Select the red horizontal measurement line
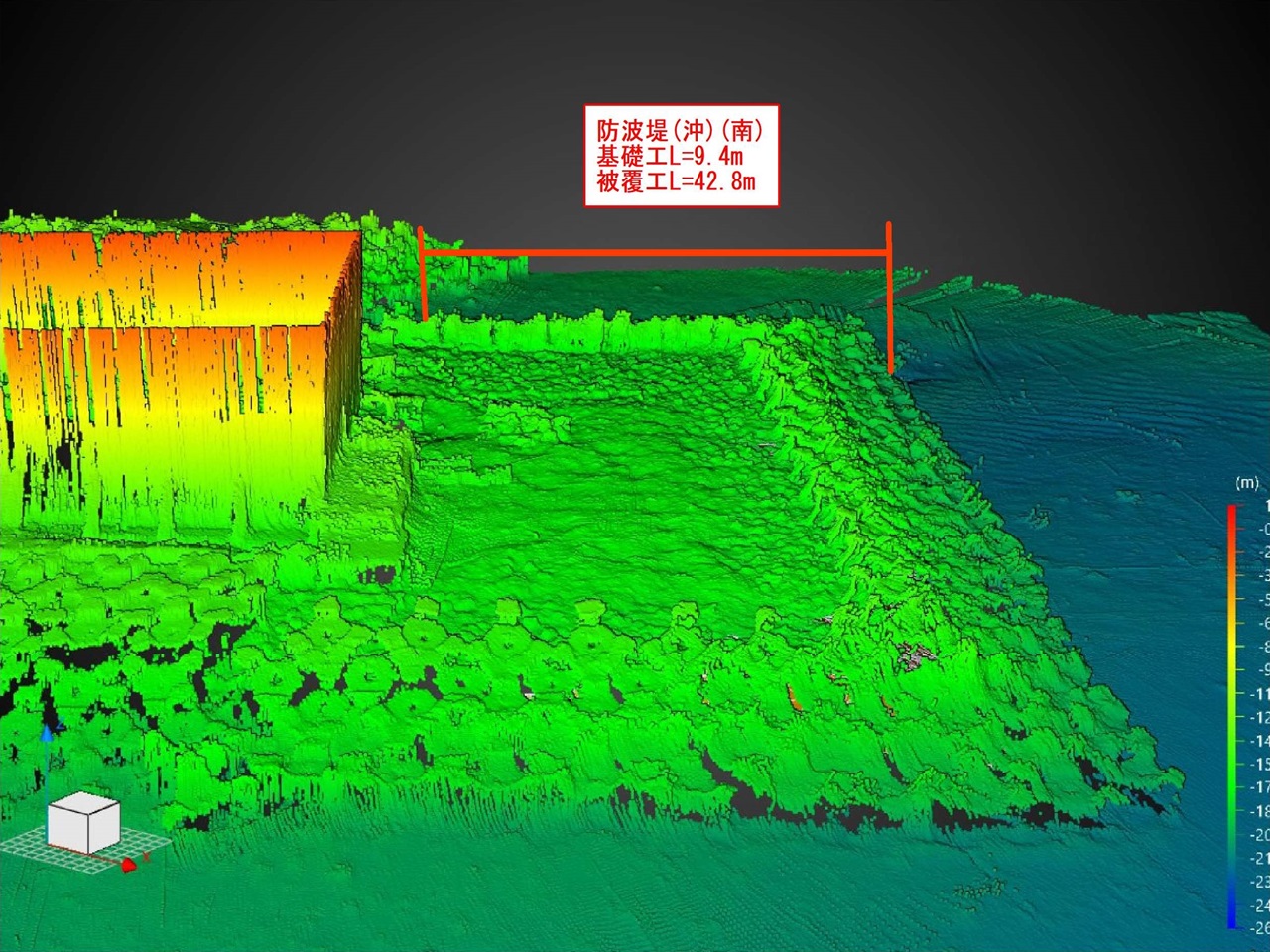1270x952 pixels. [655, 254]
